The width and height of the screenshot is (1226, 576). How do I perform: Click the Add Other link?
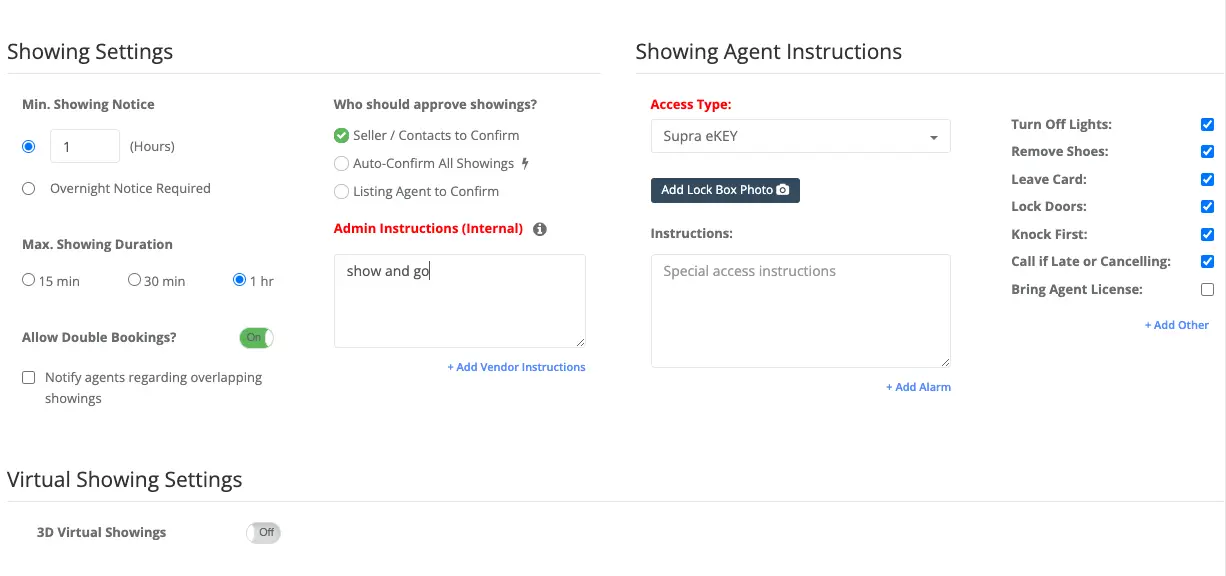point(1176,325)
